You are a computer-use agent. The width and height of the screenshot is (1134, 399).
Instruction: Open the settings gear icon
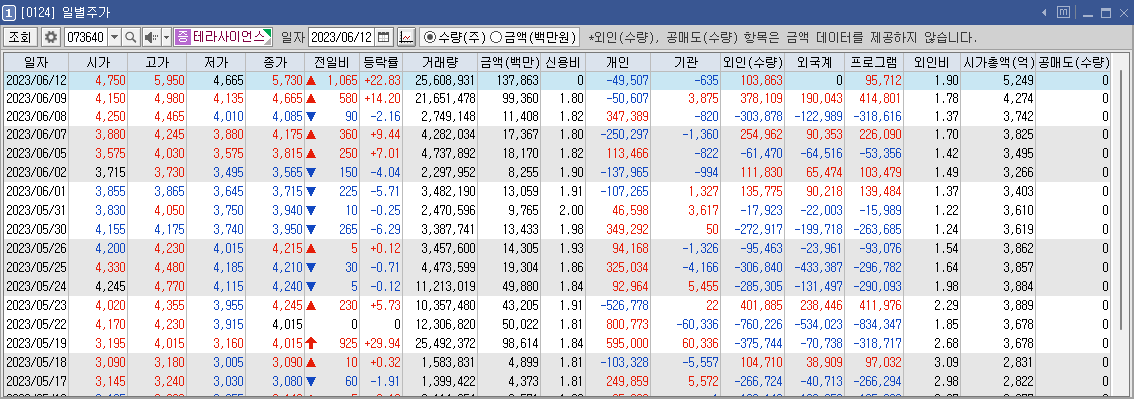[x=51, y=37]
